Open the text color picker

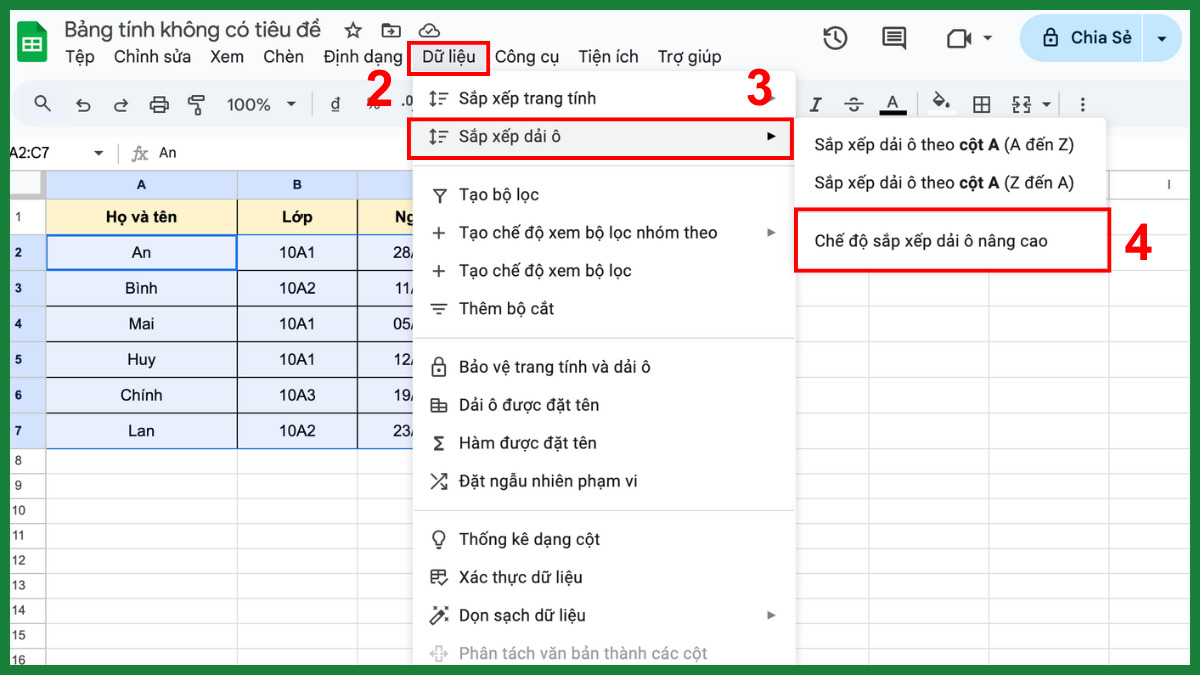[x=893, y=103]
